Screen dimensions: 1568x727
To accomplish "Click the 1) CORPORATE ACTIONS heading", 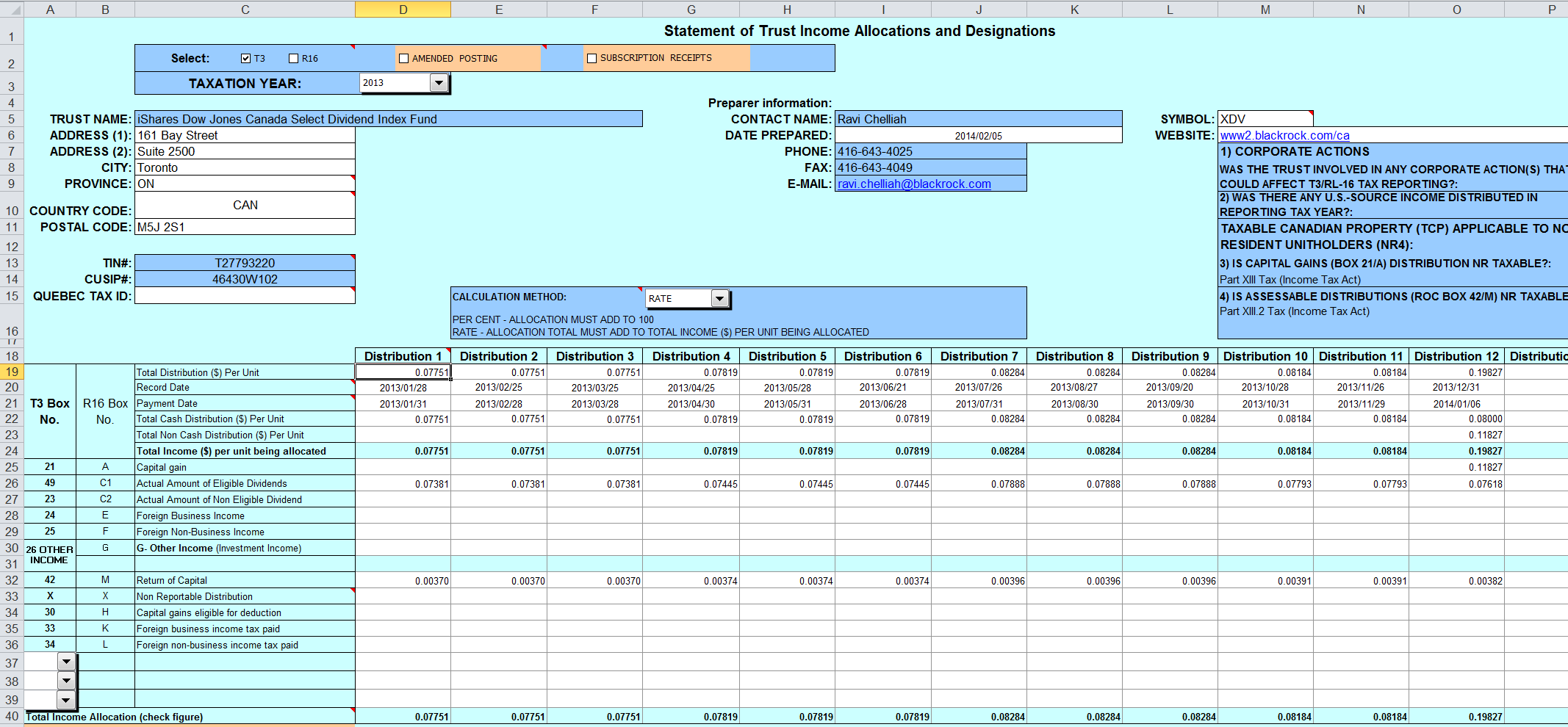I will pyautogui.click(x=1295, y=151).
